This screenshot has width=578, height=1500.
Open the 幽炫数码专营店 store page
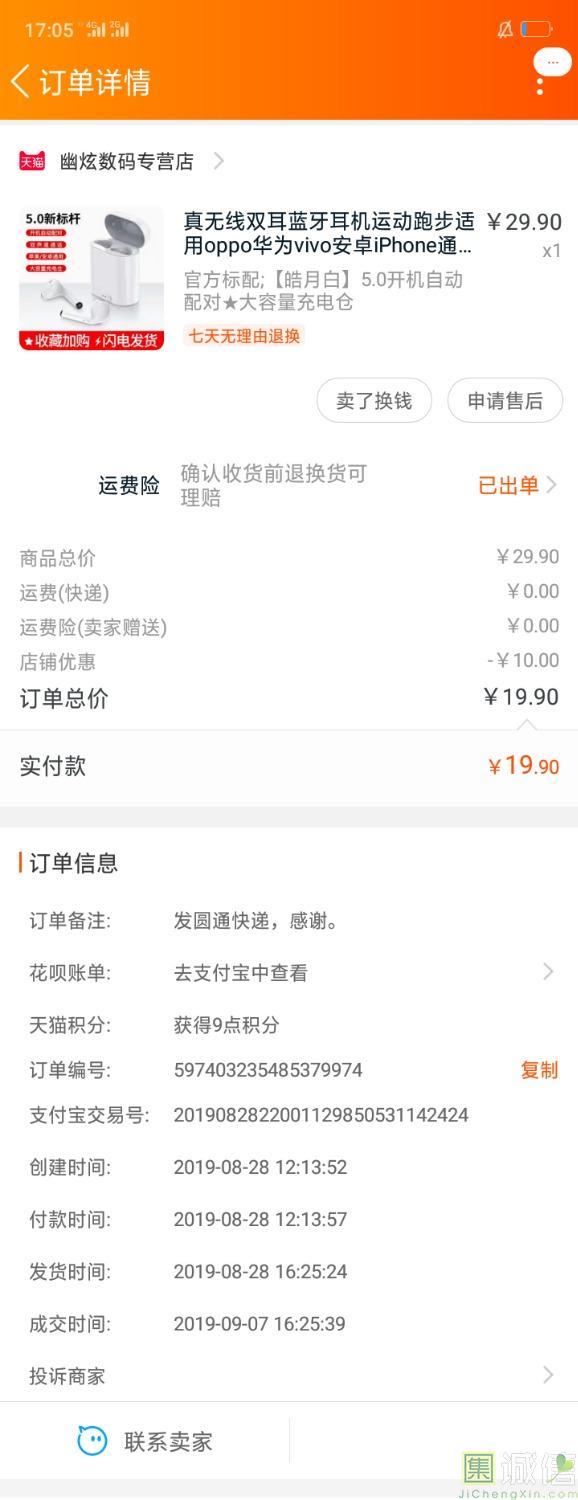click(x=127, y=161)
